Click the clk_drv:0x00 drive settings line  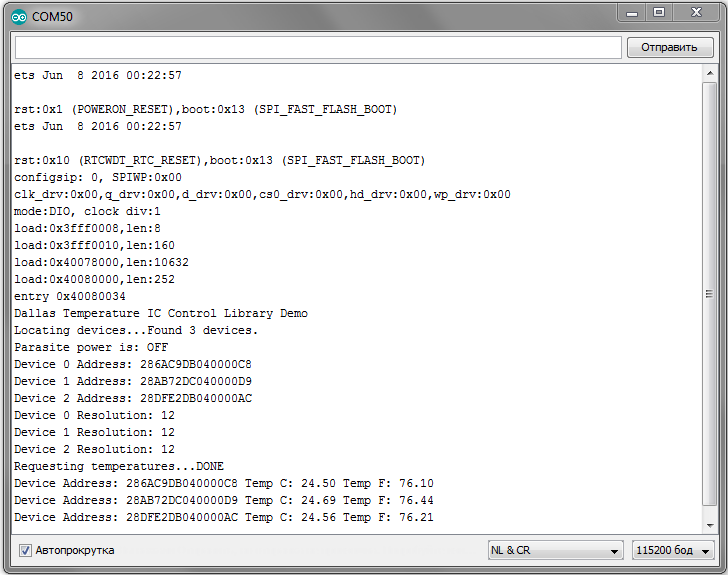coord(262,195)
